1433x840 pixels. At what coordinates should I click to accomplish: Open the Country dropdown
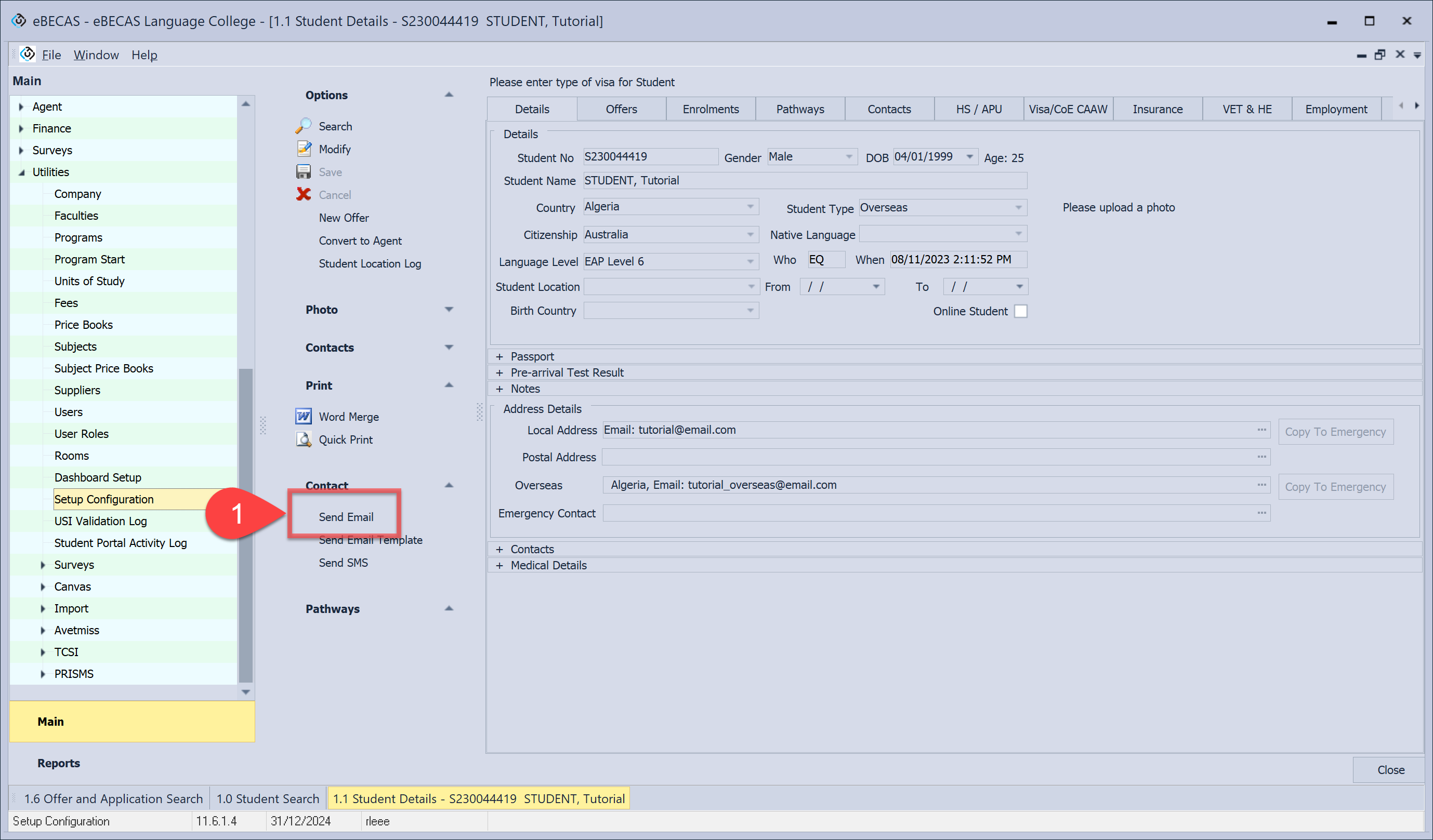tap(750, 207)
